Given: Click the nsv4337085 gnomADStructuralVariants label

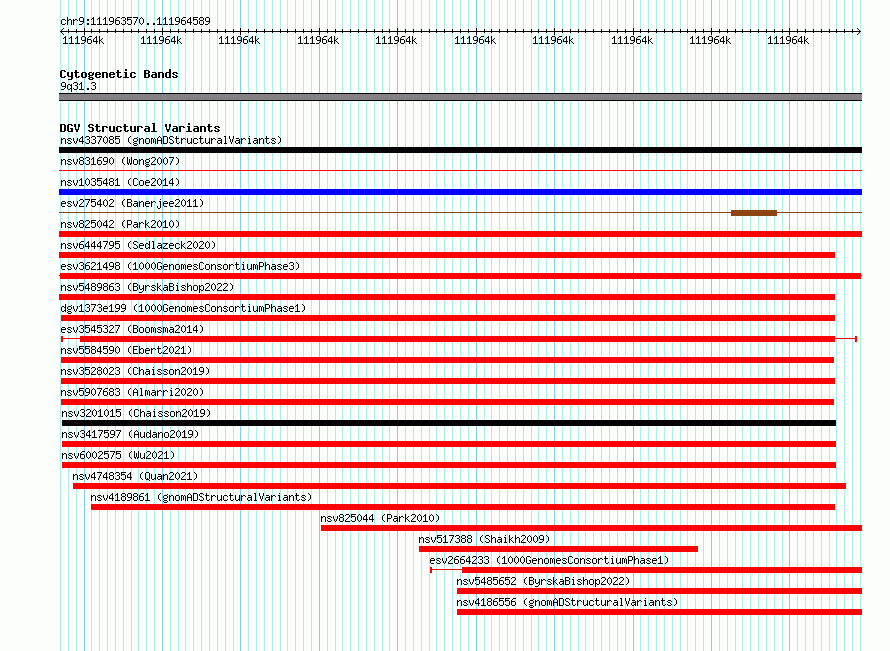Looking at the screenshot, I should [171, 140].
